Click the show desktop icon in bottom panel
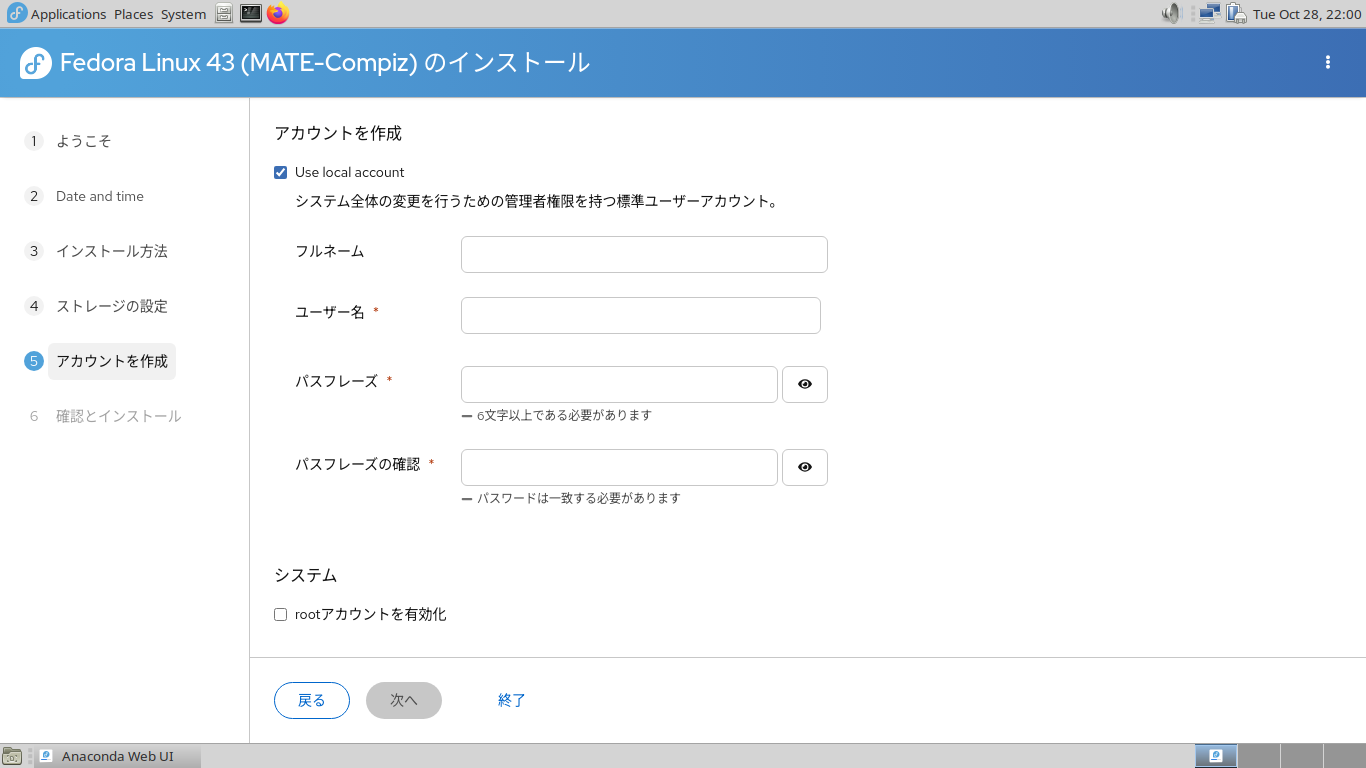The height and width of the screenshot is (768, 1366). 13,757
